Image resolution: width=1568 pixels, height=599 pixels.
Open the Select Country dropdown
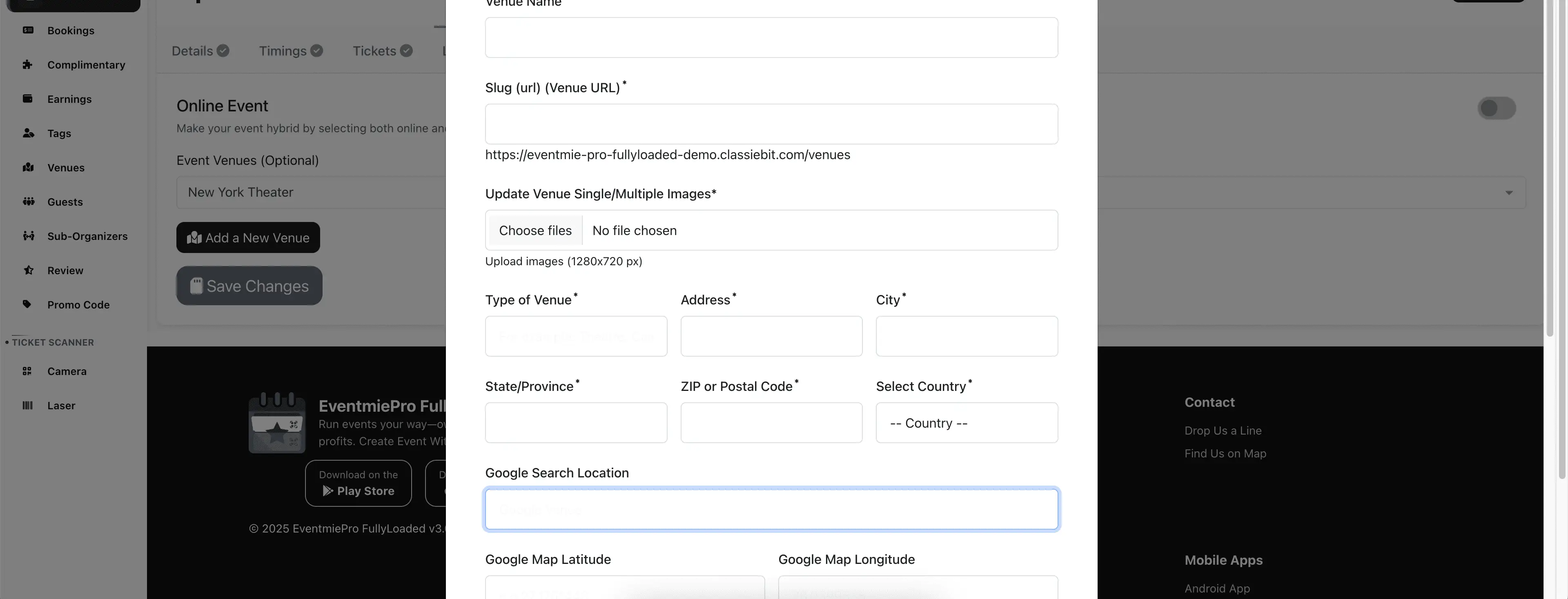[x=967, y=423]
